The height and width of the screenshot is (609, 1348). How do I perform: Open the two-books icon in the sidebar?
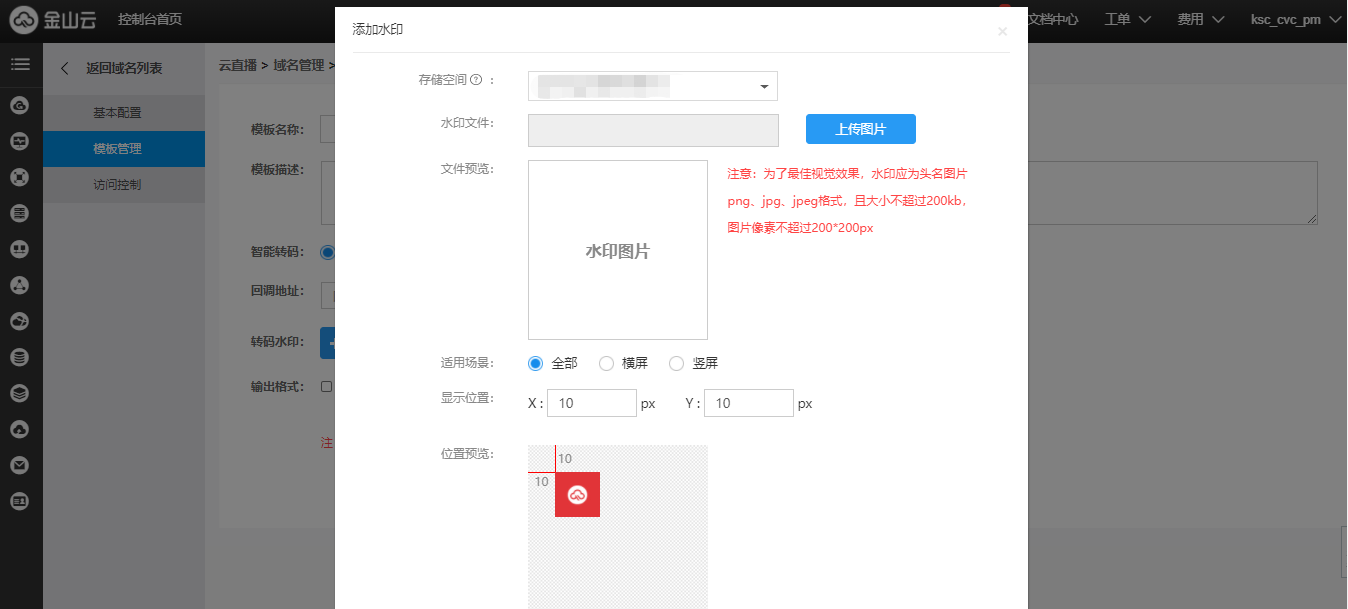[x=19, y=249]
